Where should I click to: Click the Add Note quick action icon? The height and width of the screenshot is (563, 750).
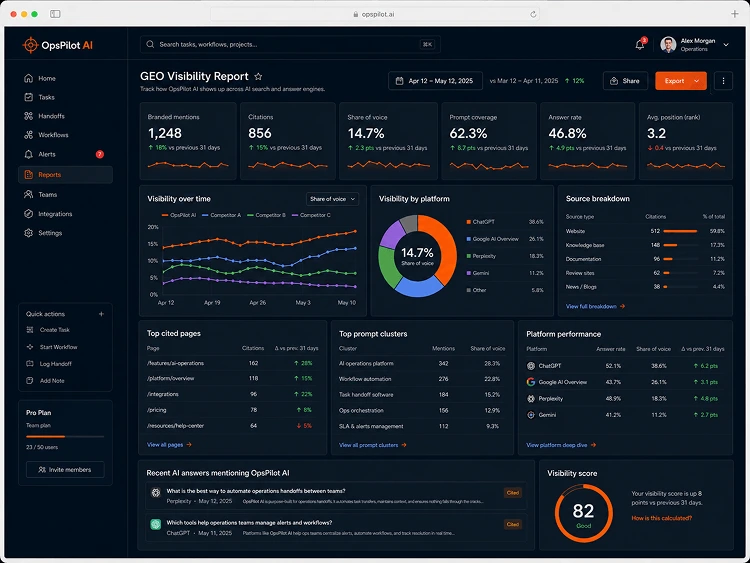[30, 381]
